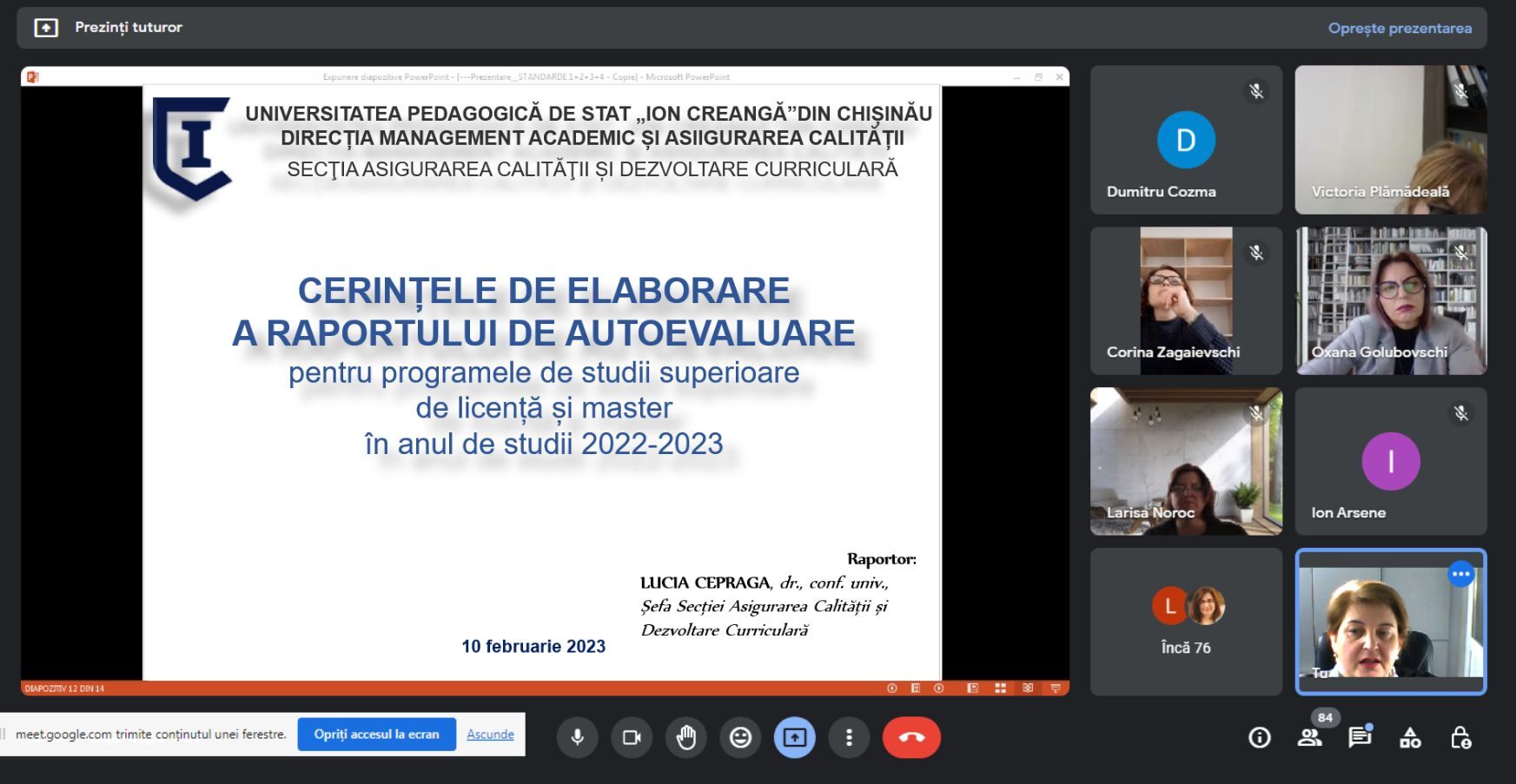
Task: Open the meeting details info icon
Action: (x=1259, y=738)
